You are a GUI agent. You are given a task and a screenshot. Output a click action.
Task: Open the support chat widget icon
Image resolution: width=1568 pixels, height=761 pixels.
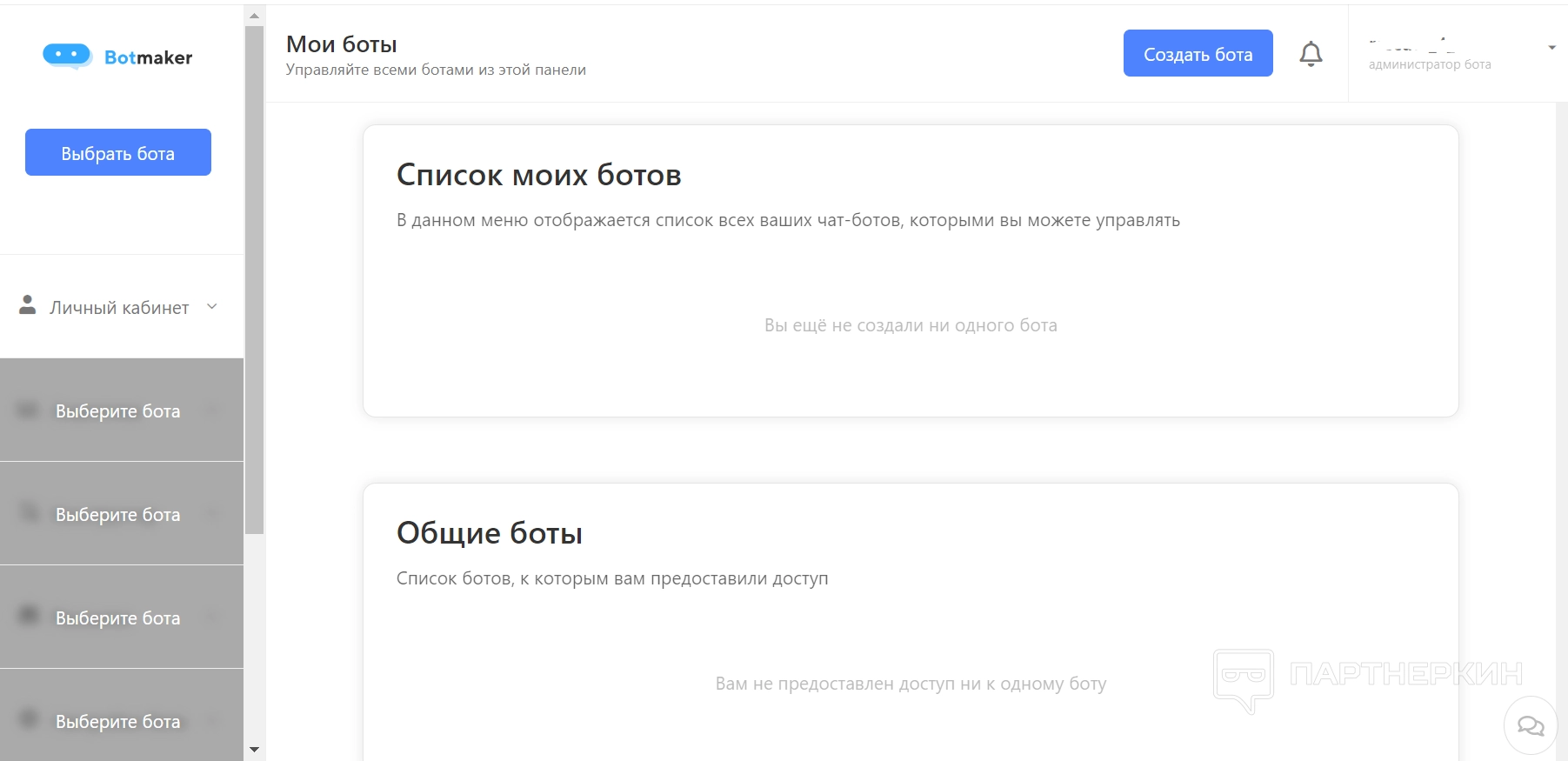[x=1530, y=725]
